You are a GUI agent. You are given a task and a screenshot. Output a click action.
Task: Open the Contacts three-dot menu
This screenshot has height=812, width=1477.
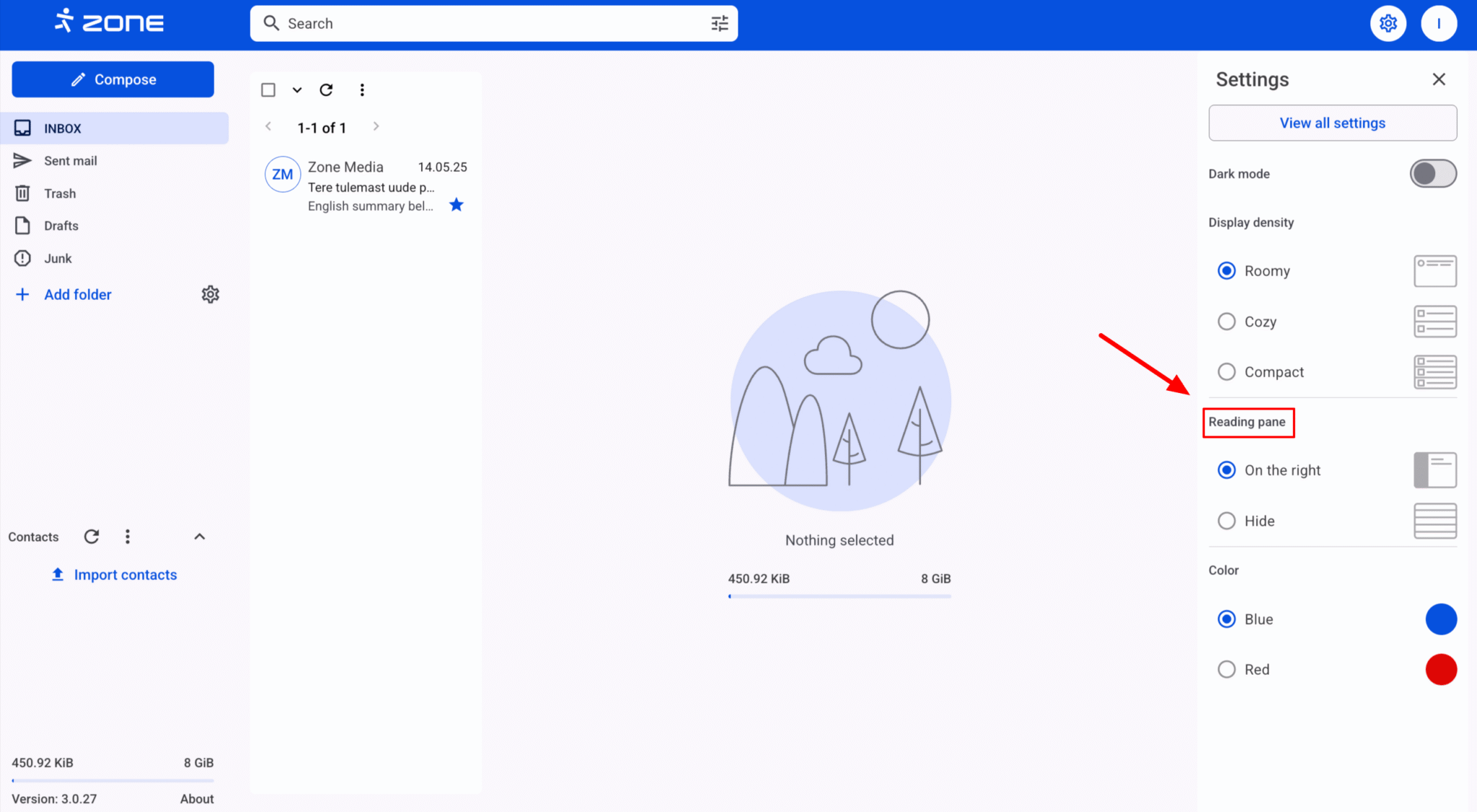pos(128,536)
